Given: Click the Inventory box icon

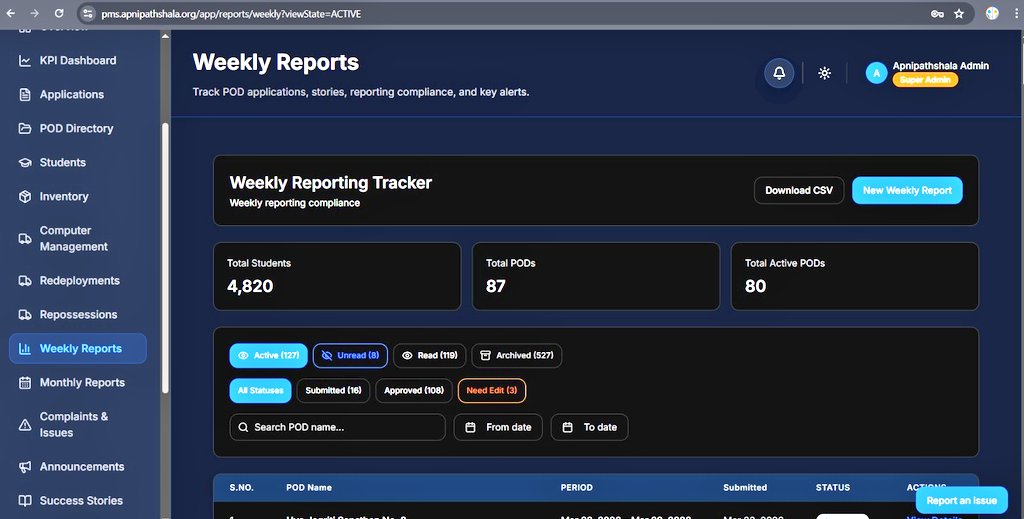Looking at the screenshot, I should point(25,197).
